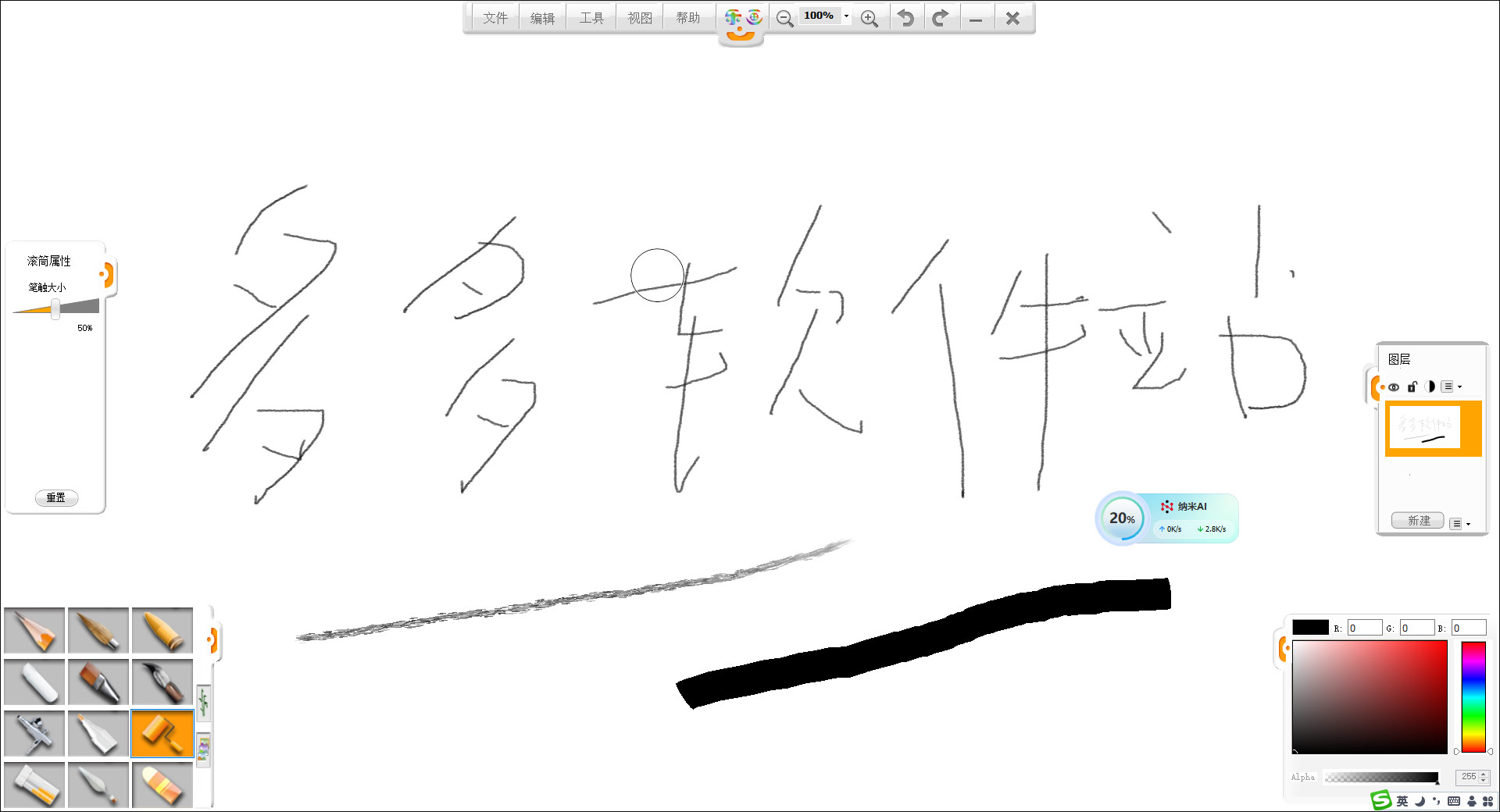Select the paint tube tool

34,785
